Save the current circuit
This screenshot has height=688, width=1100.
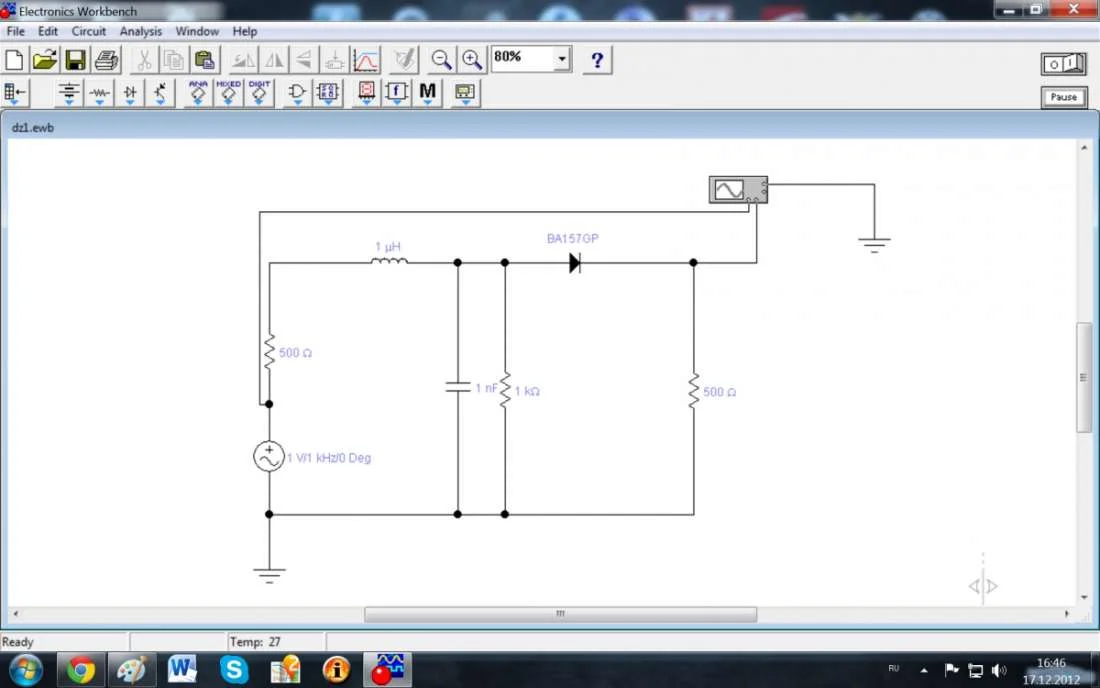[75, 60]
